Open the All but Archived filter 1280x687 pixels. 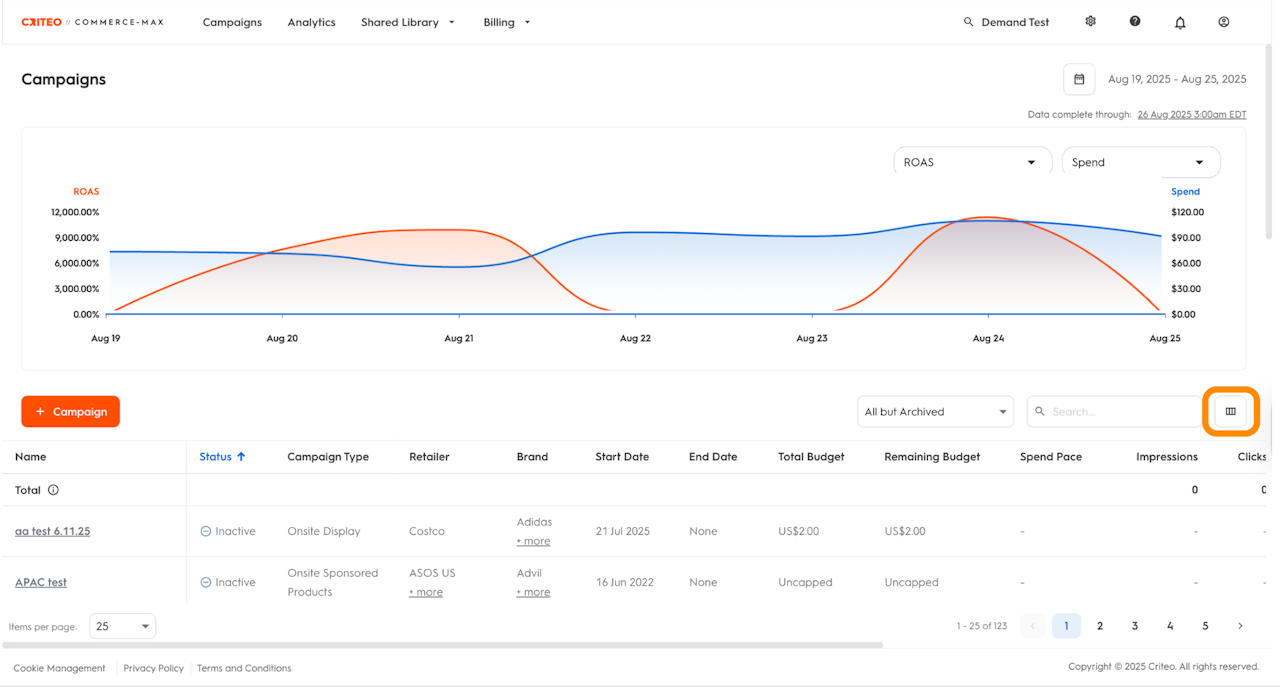935,411
